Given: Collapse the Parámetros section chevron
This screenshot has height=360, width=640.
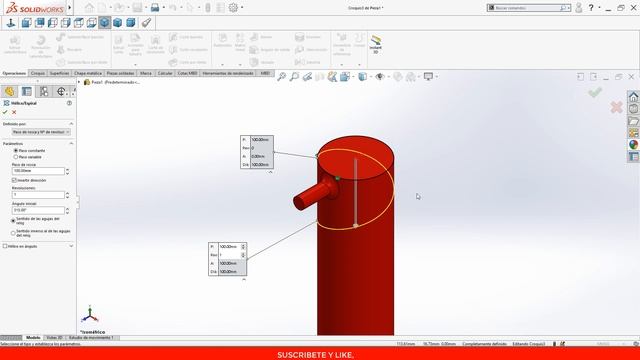Looking at the screenshot, I should (x=71, y=144).
